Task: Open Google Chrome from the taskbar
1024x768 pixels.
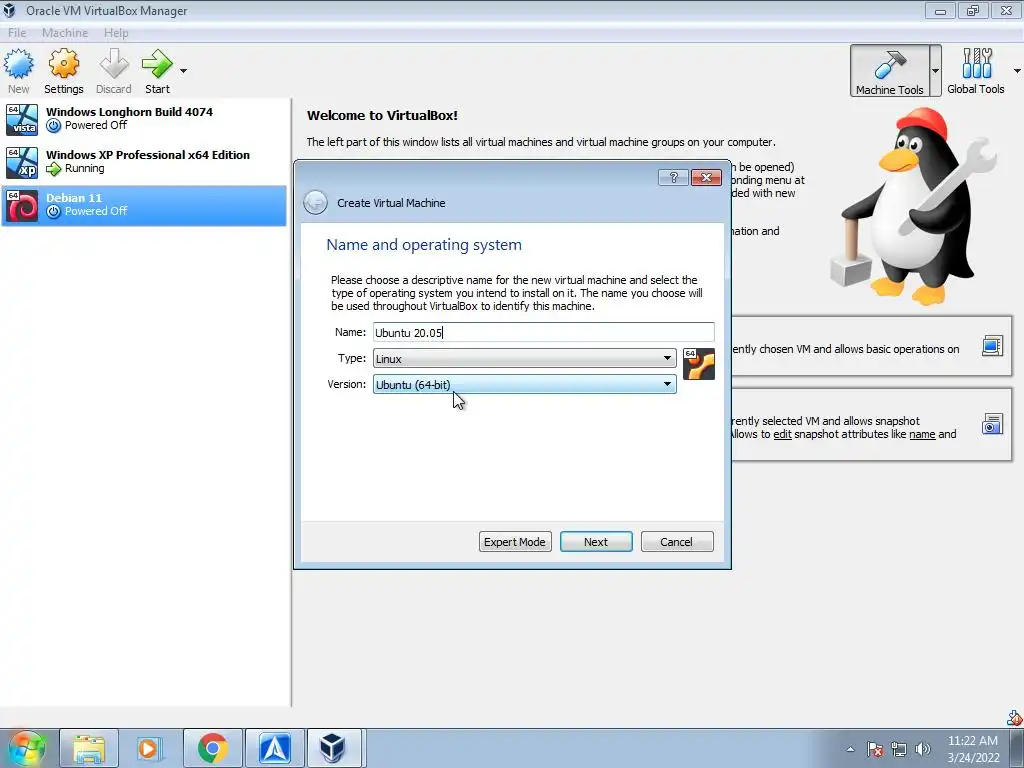Action: pyautogui.click(x=212, y=748)
